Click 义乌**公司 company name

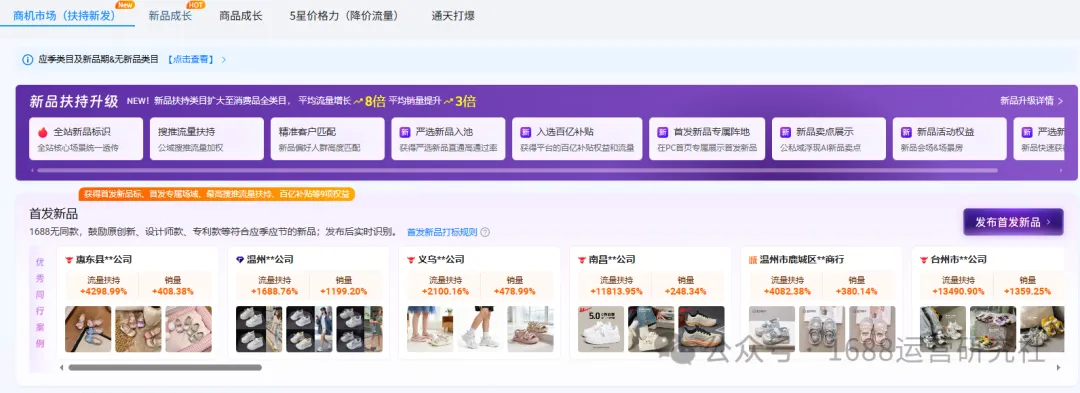tap(441, 259)
